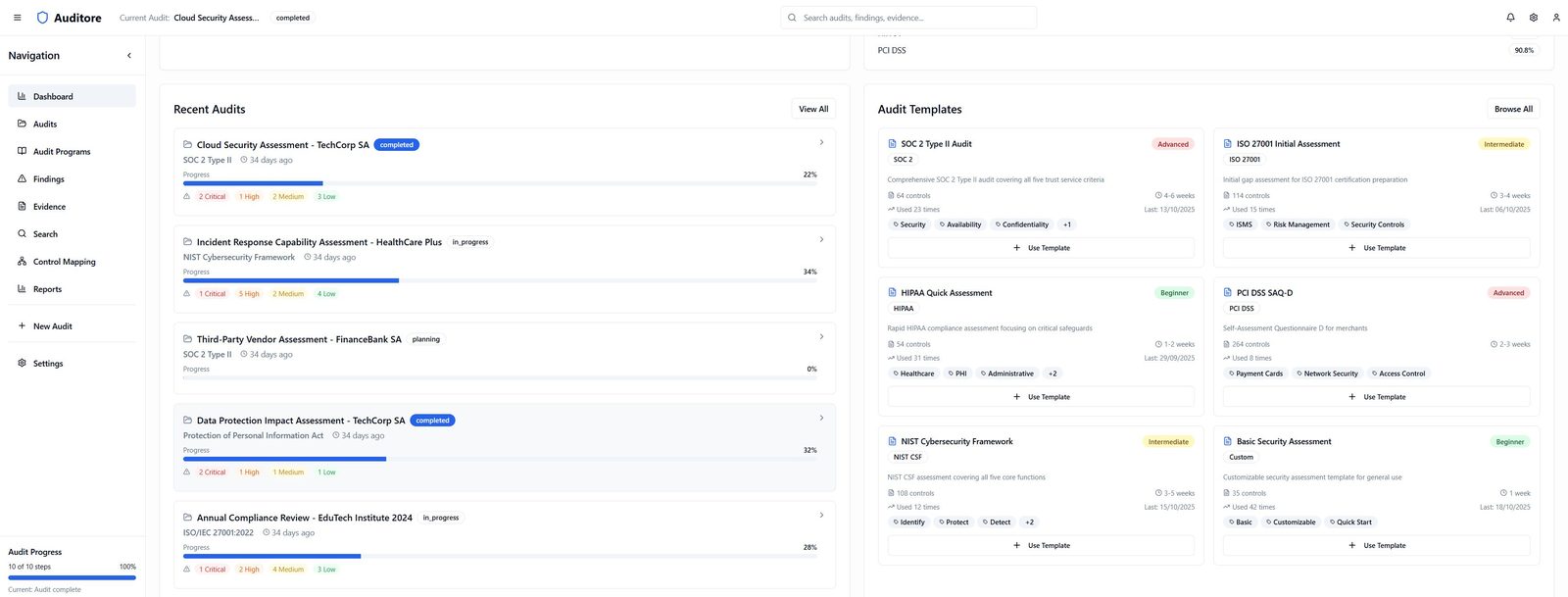Click SOC 2 Type II Audit document icon
Screen dimensions: 1568x597
pyautogui.click(x=892, y=143)
